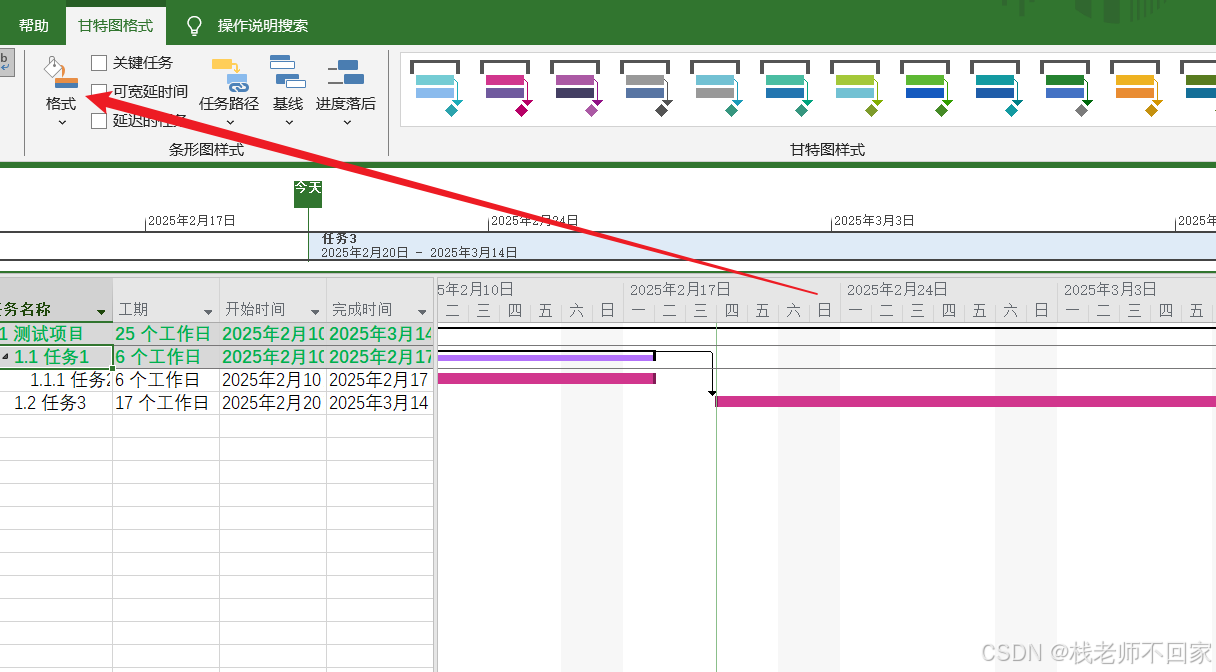Expand the 格式 dropdown arrow
The width and height of the screenshot is (1216, 672).
click(61, 122)
